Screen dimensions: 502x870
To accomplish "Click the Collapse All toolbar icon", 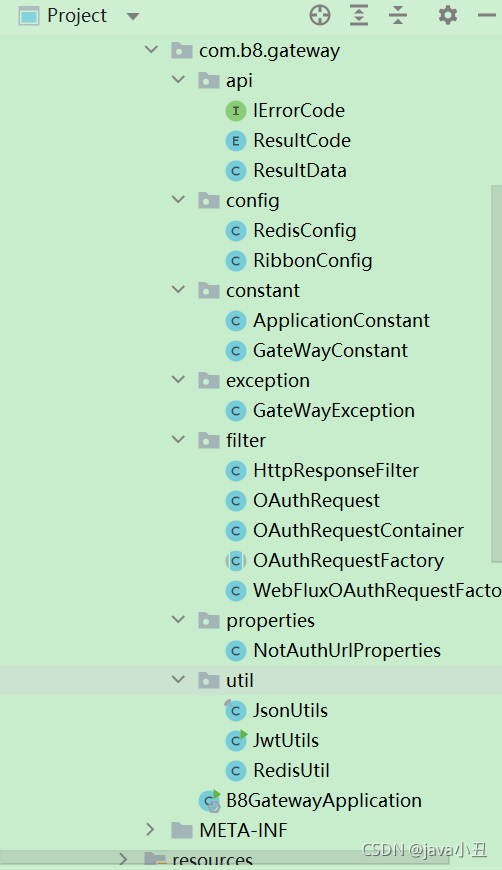I will point(398,16).
